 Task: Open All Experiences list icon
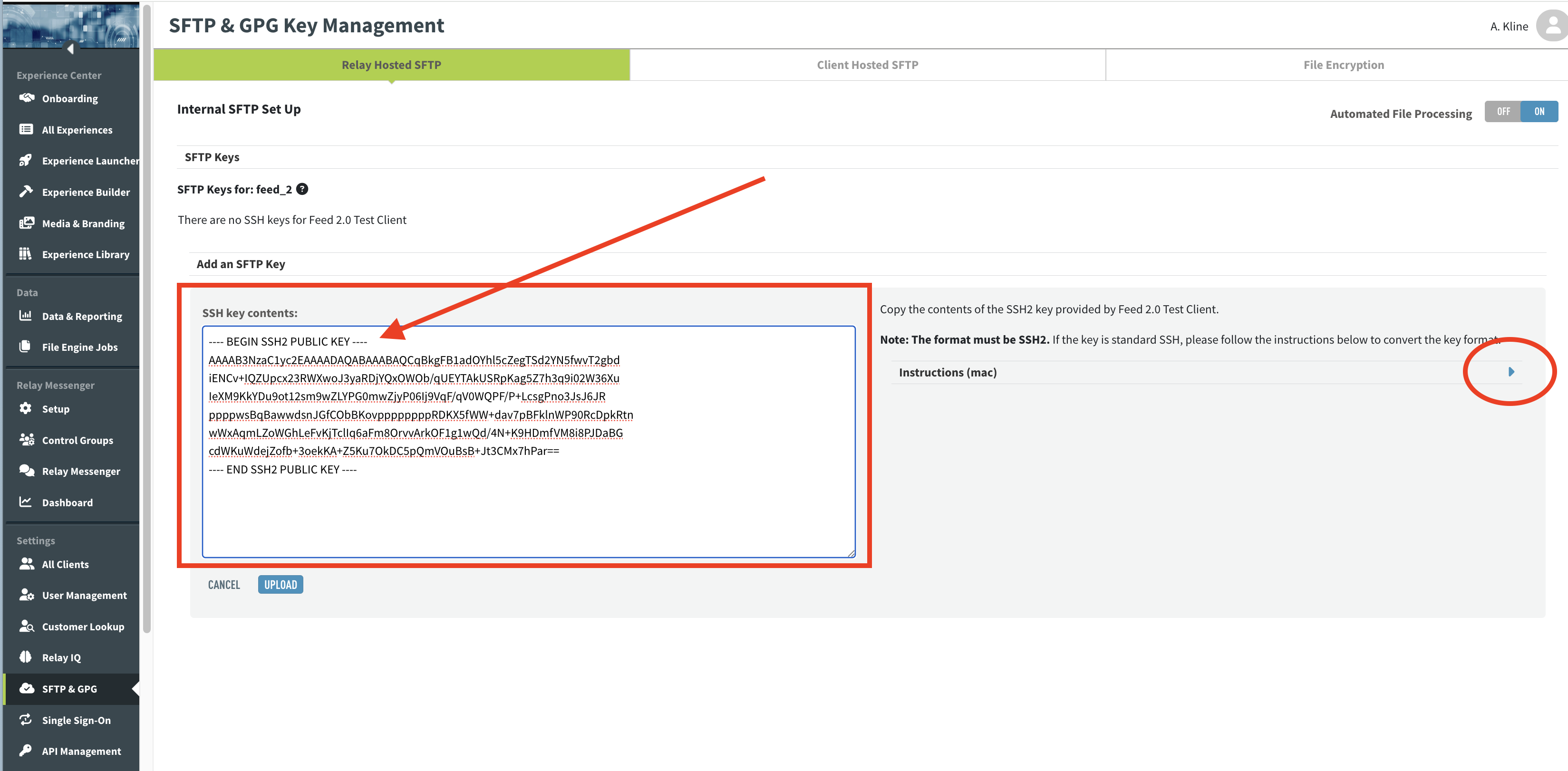[26, 129]
